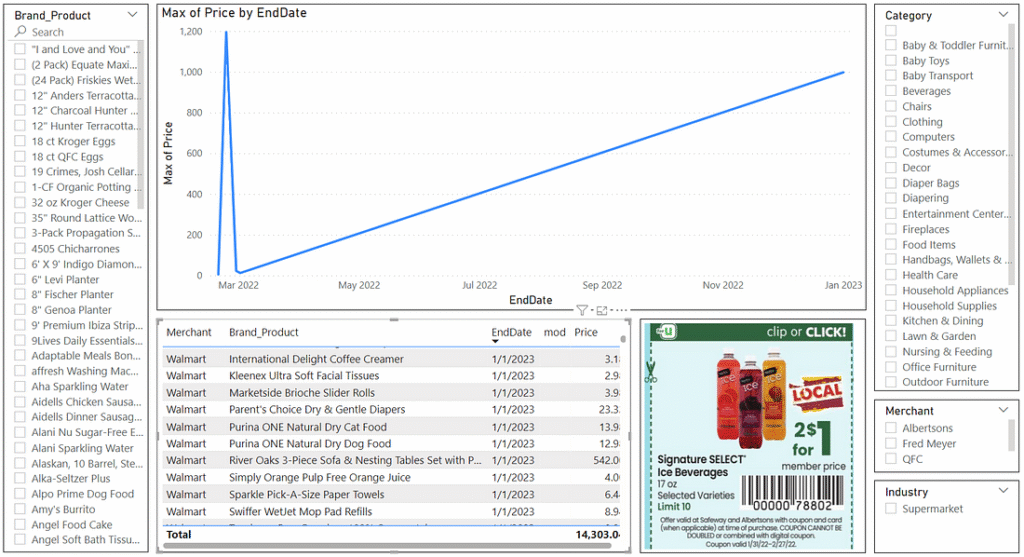Enable the Health Care category filter

[891, 275]
